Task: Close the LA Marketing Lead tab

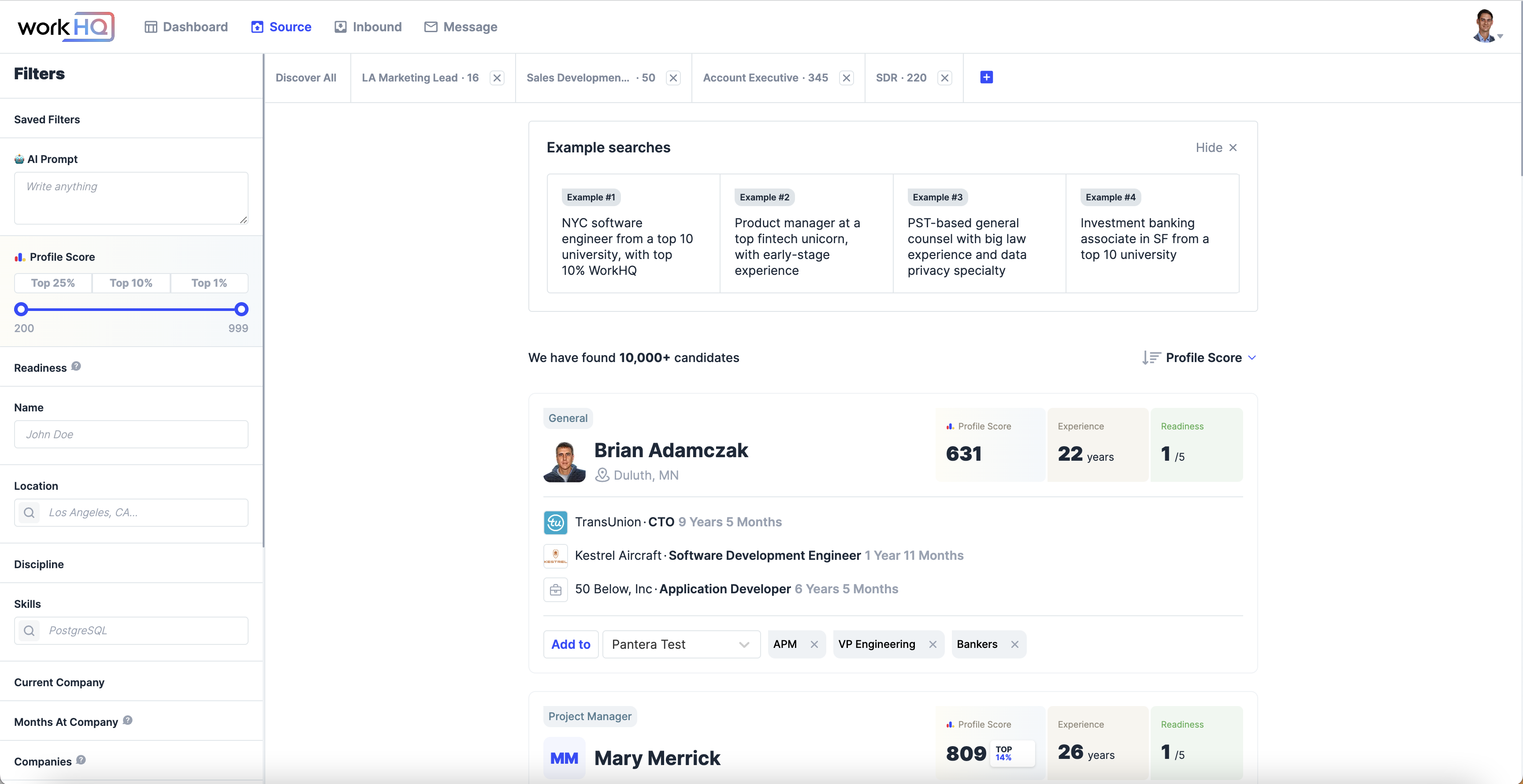Action: click(497, 78)
